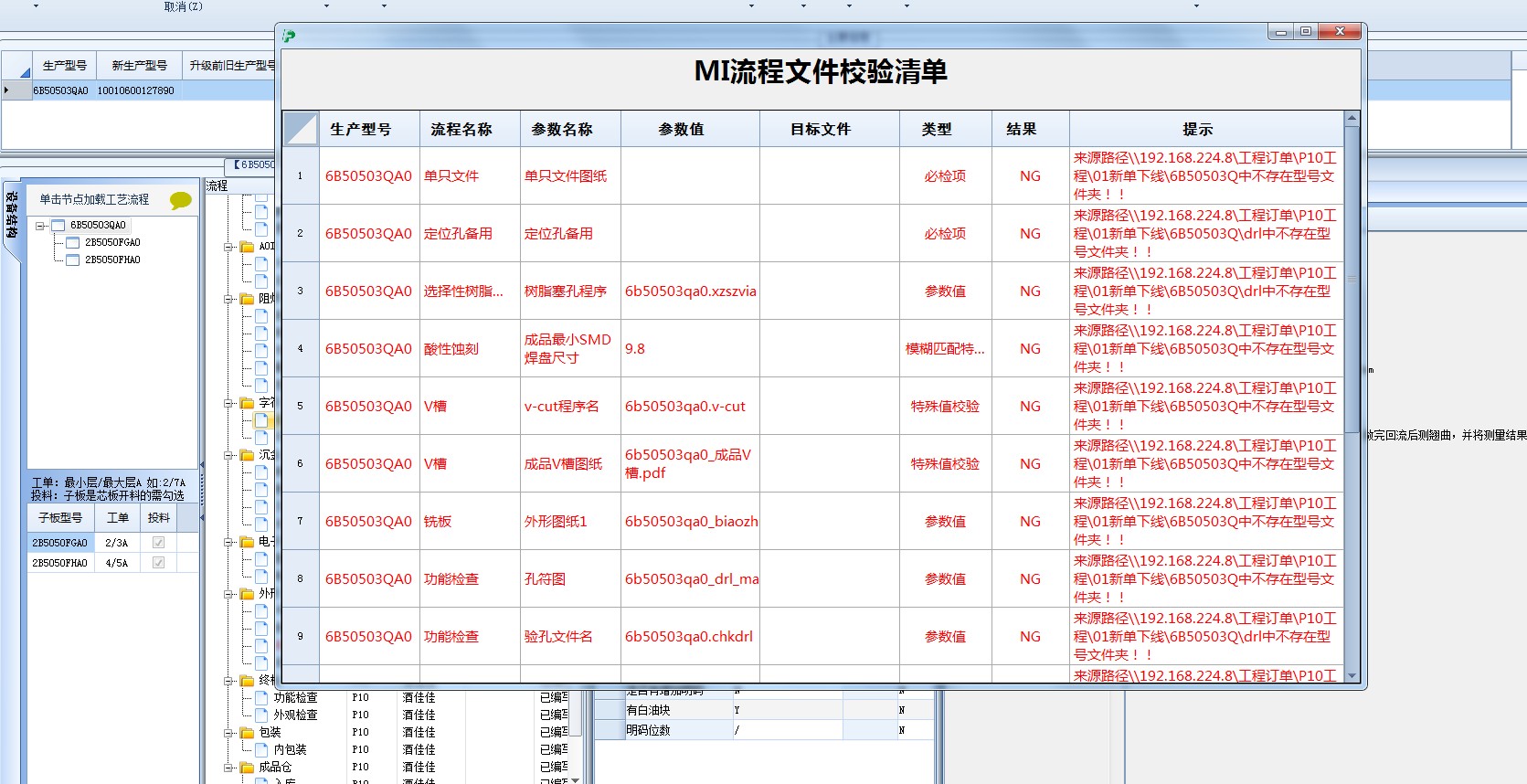Click the 提示 column header
Image resolution: width=1527 pixels, height=784 pixels.
coord(1206,129)
